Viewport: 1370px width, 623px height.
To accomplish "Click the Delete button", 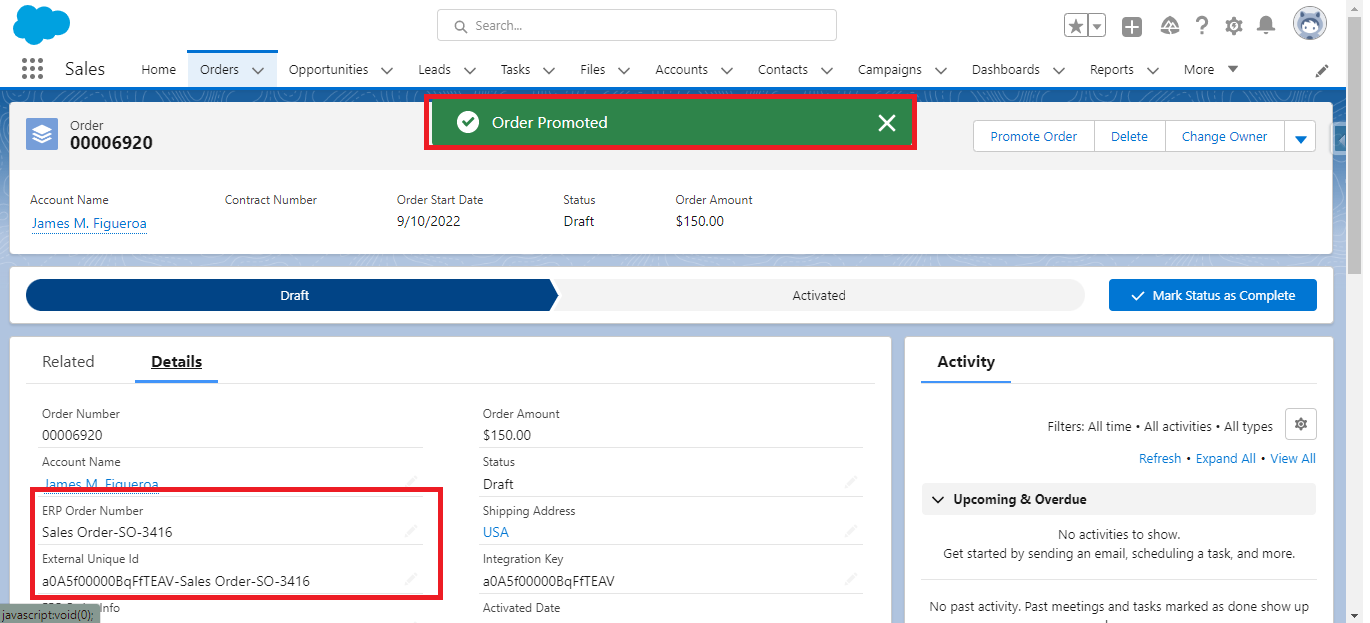I will [x=1129, y=136].
